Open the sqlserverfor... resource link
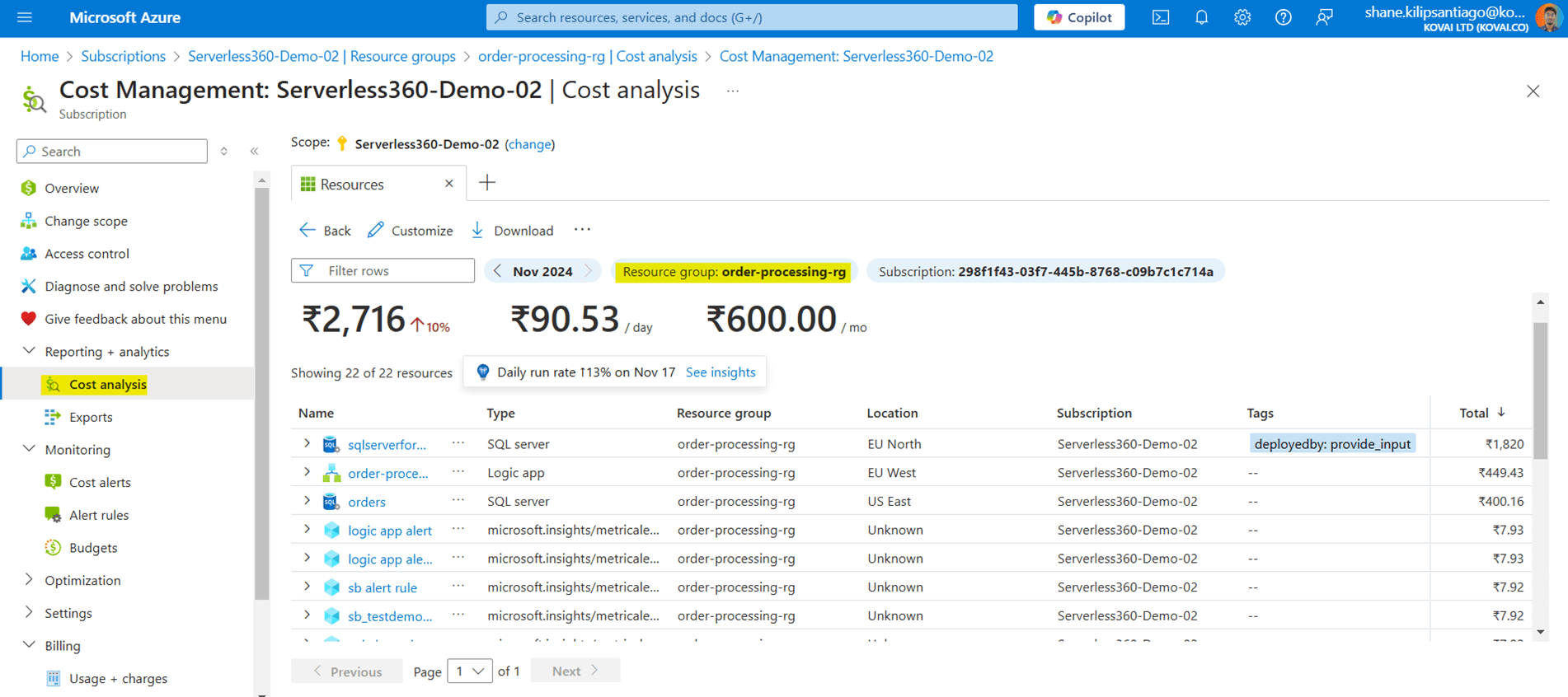Image resolution: width=1568 pixels, height=697 pixels. pyautogui.click(x=387, y=445)
